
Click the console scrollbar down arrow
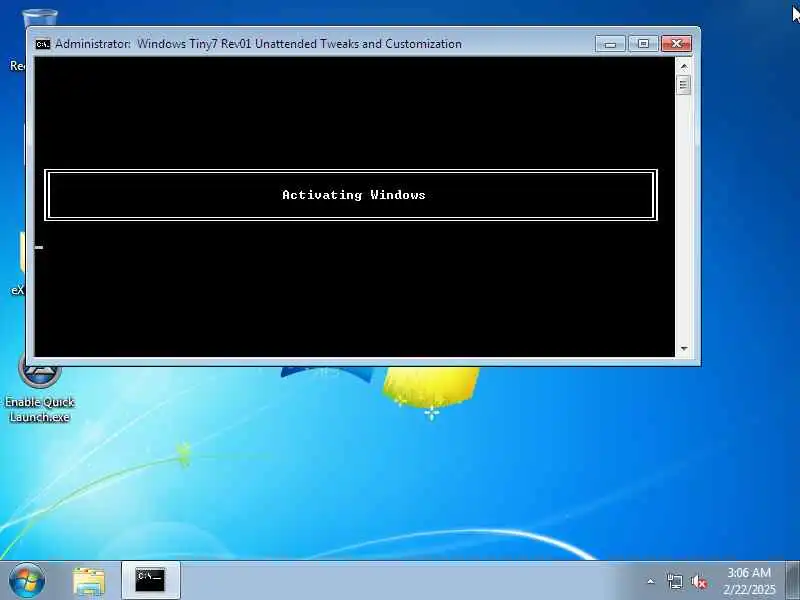tap(684, 348)
